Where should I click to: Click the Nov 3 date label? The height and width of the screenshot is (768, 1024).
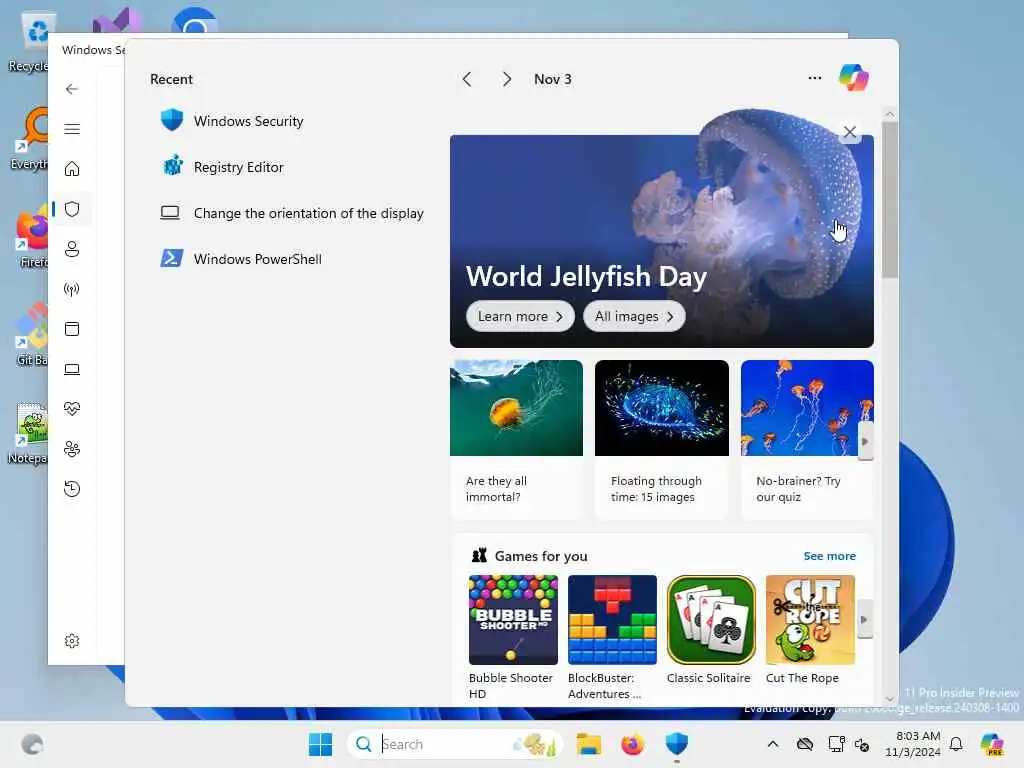[552, 79]
